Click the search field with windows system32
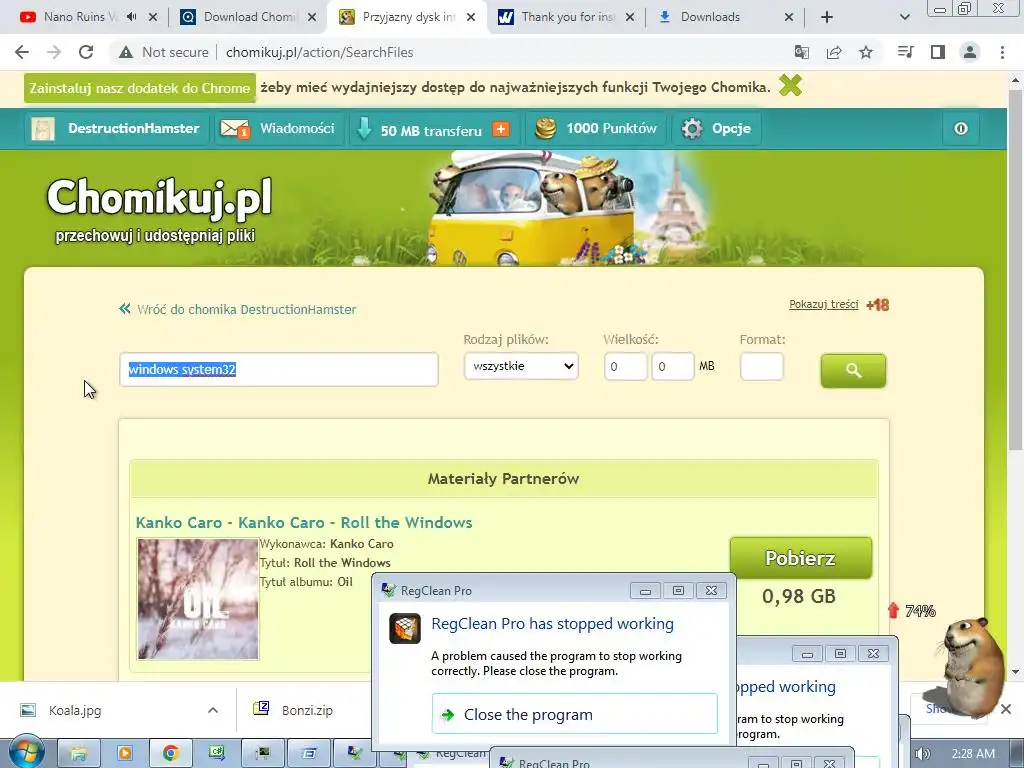1024x768 pixels. tap(279, 370)
